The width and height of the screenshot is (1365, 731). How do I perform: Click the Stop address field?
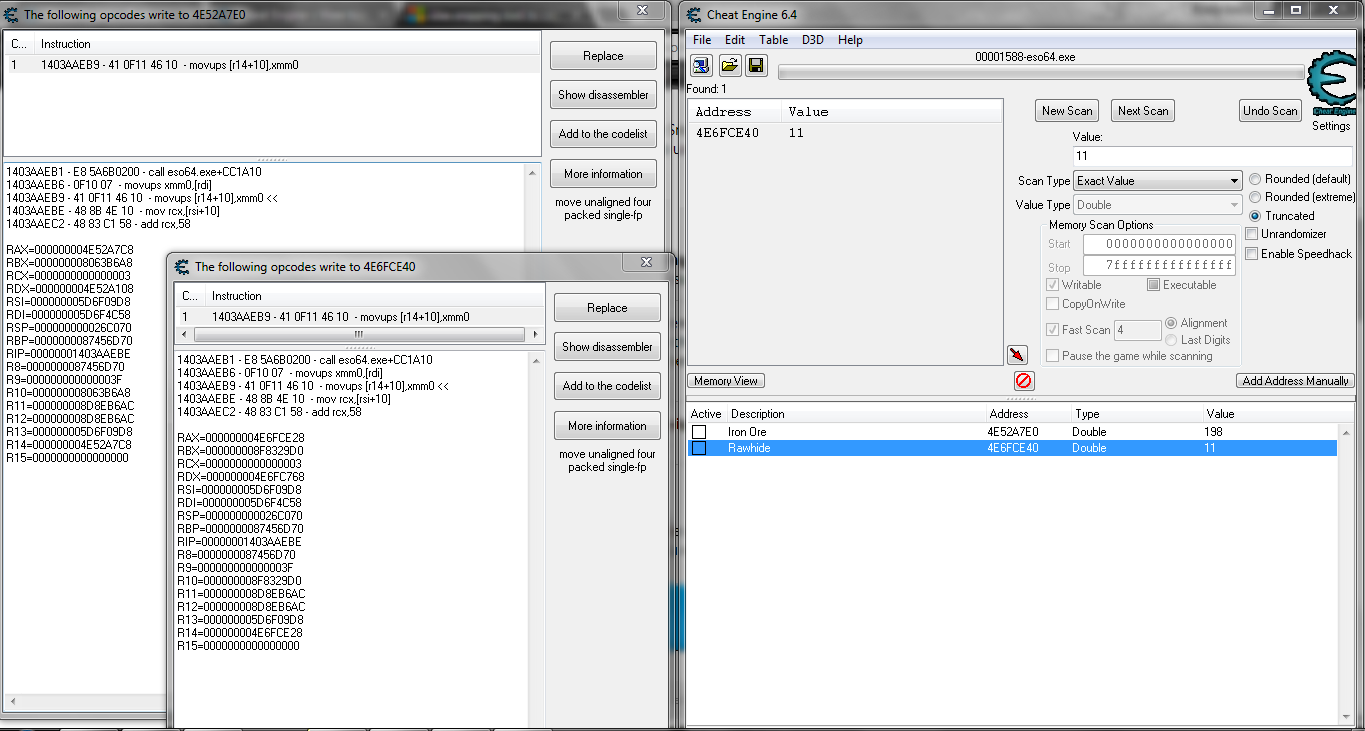pos(1159,266)
